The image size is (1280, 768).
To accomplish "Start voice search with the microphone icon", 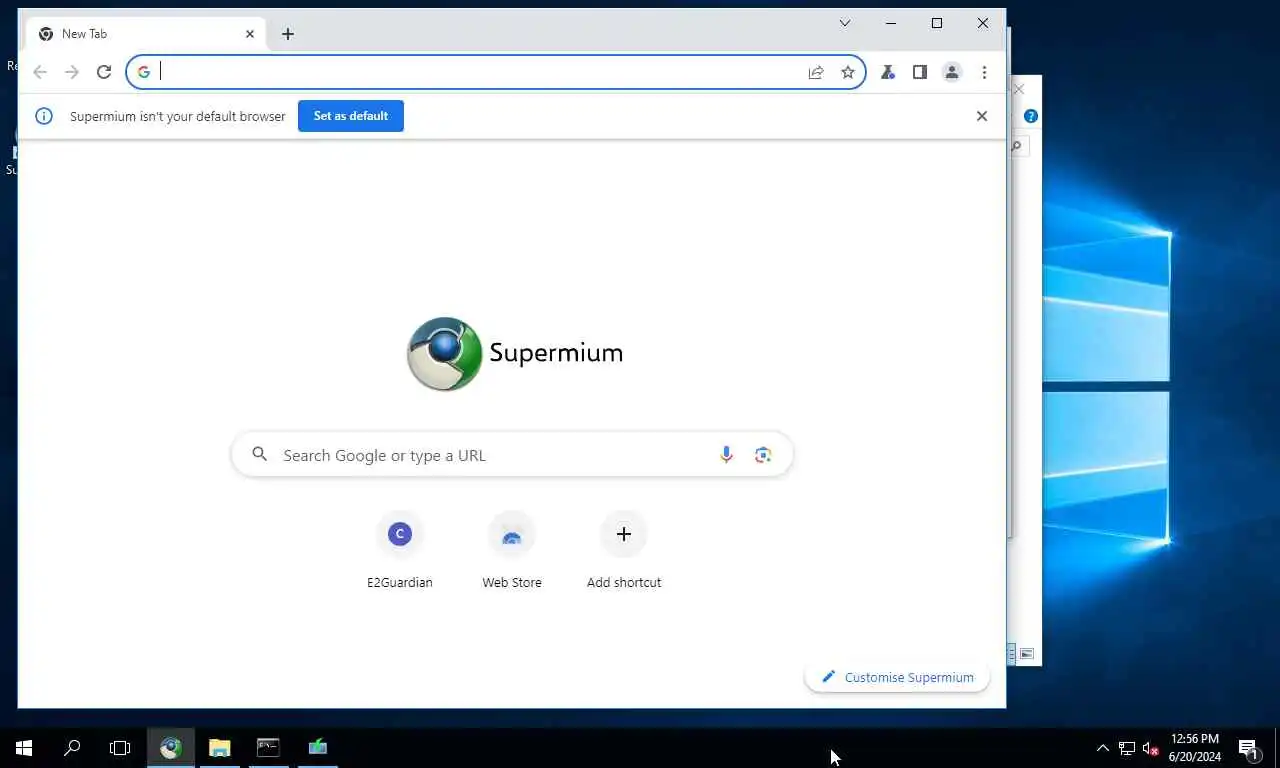I will 727,455.
